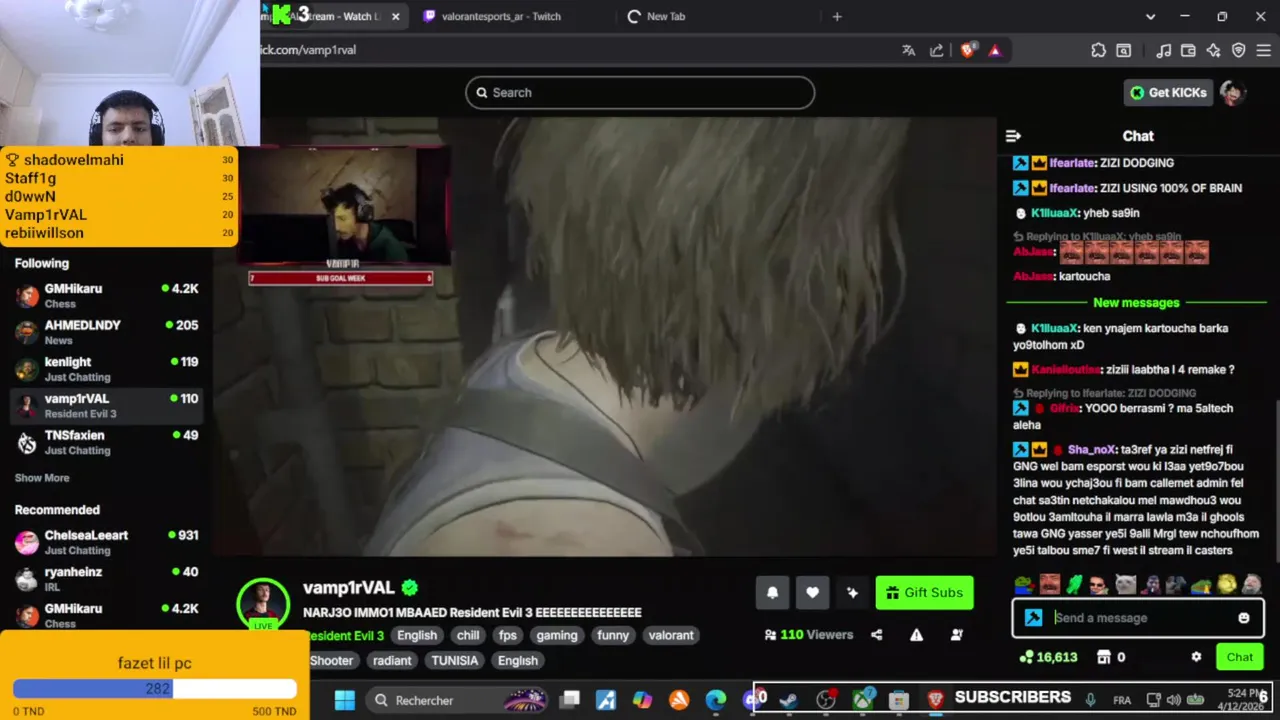This screenshot has height=720, width=1280.
Task: Collapse the chat panel with the arrow icon
Action: [1013, 136]
